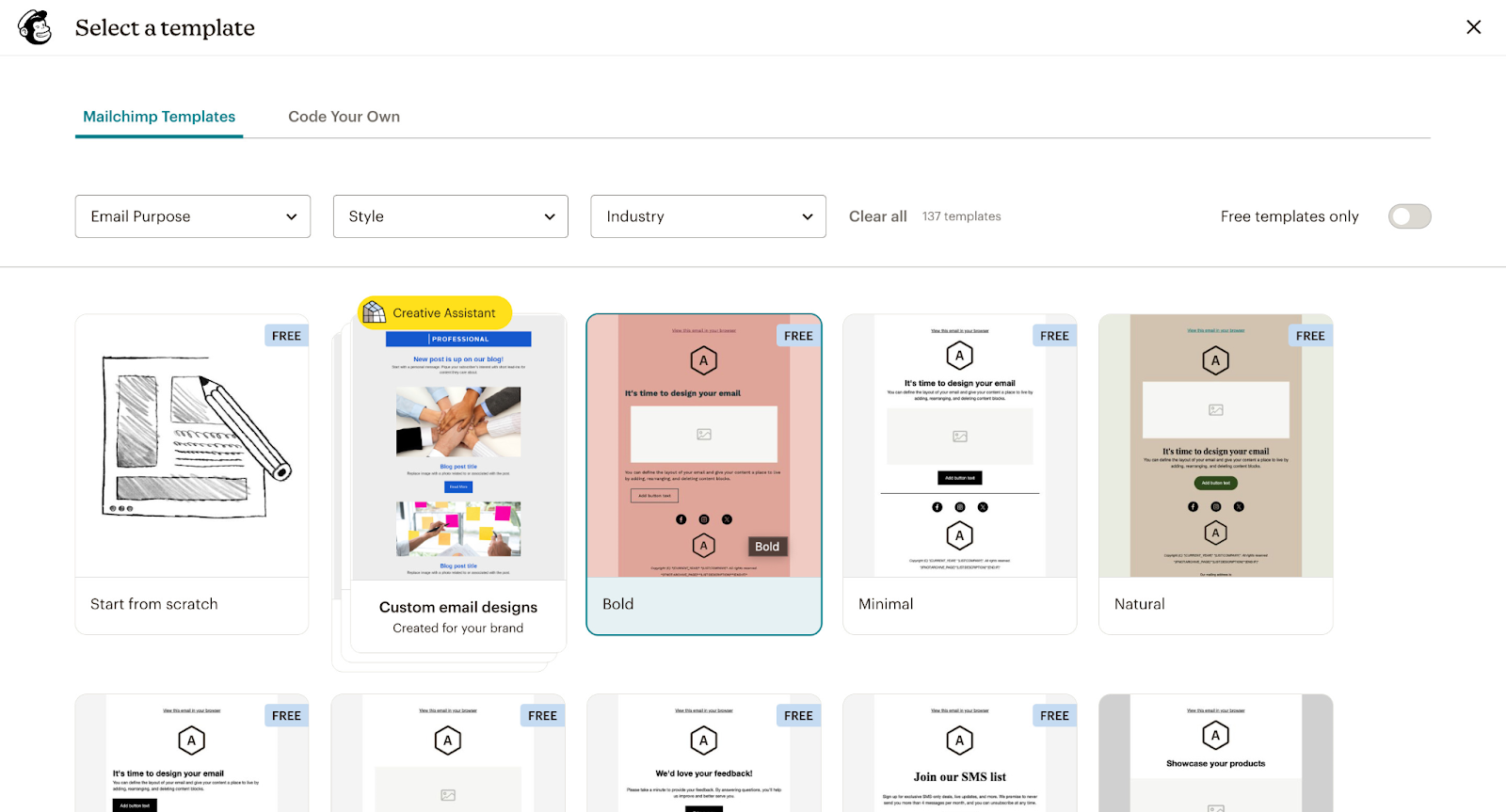Screen dimensions: 1506x812
Task: Click sticky-notes photo in Custom designs preview
Action: click(x=458, y=530)
